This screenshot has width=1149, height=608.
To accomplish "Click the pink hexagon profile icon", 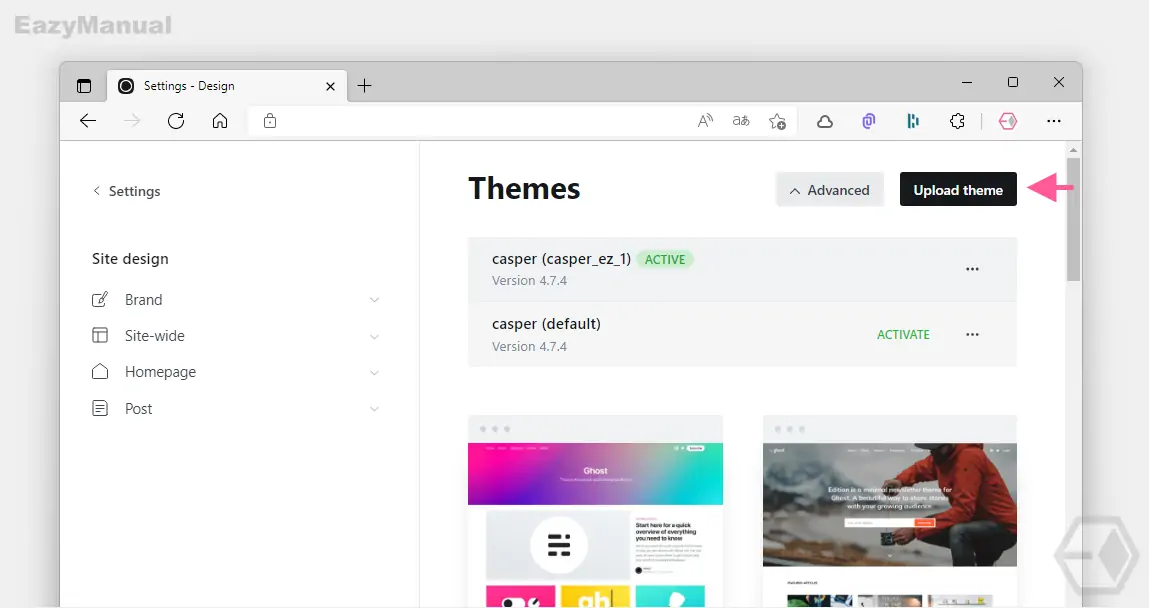I will tap(1008, 121).
